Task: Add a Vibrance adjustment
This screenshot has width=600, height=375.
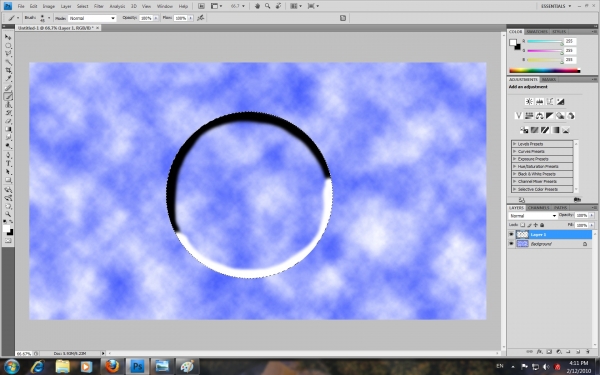Action: (x=518, y=116)
